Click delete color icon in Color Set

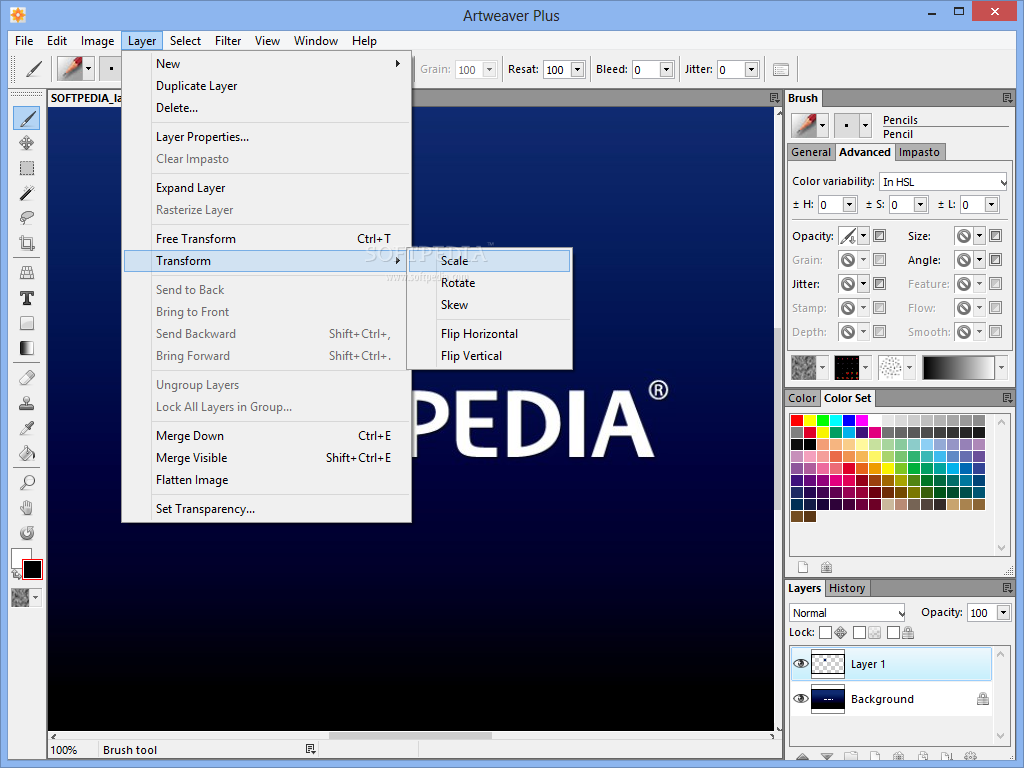click(826, 567)
